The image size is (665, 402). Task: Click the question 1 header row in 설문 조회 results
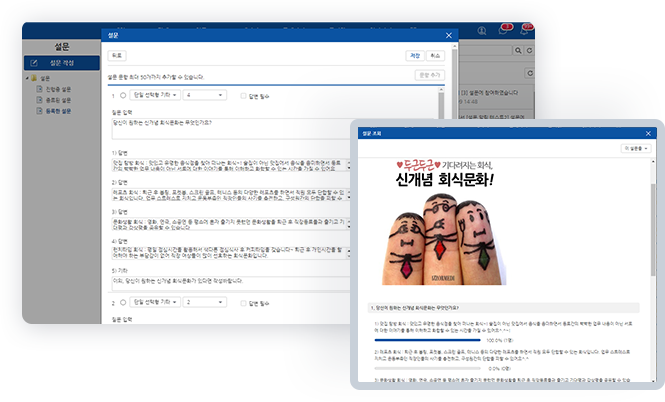point(503,308)
